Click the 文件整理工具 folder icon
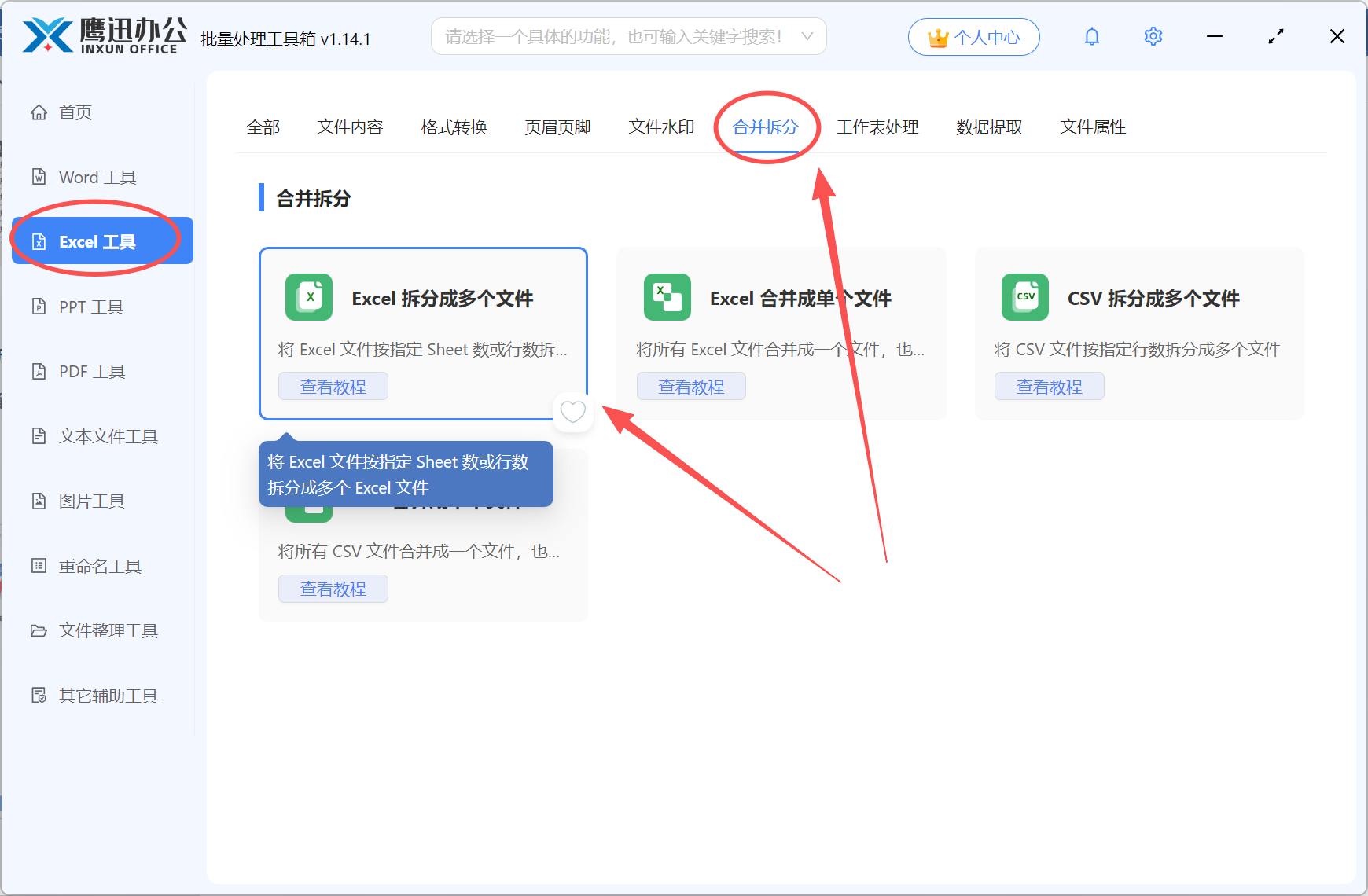 39,630
